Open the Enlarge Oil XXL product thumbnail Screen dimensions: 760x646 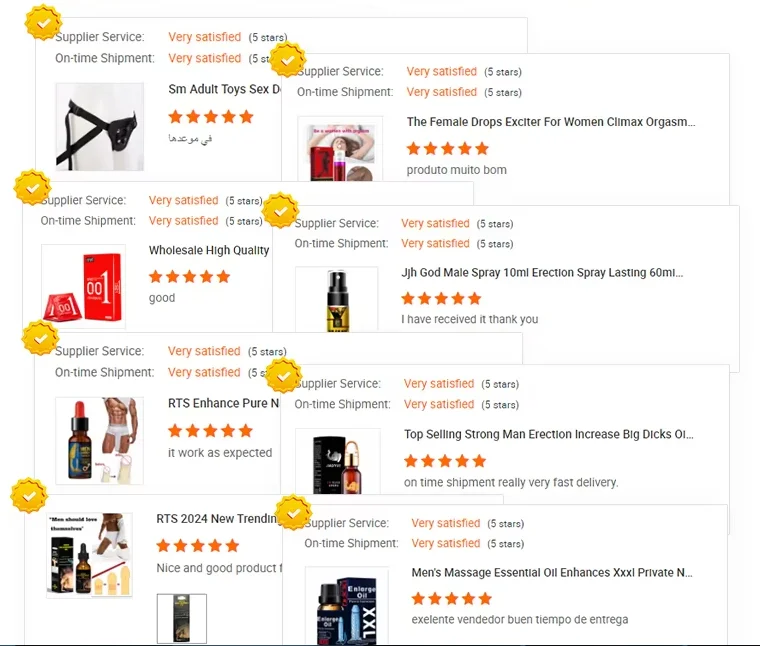click(x=347, y=606)
